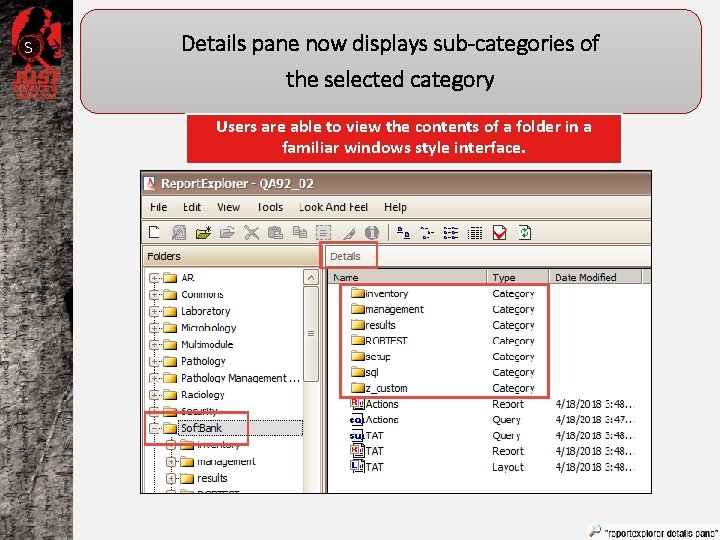Click the greyed-out report icon after New
The height and width of the screenshot is (540, 720).
point(179,233)
